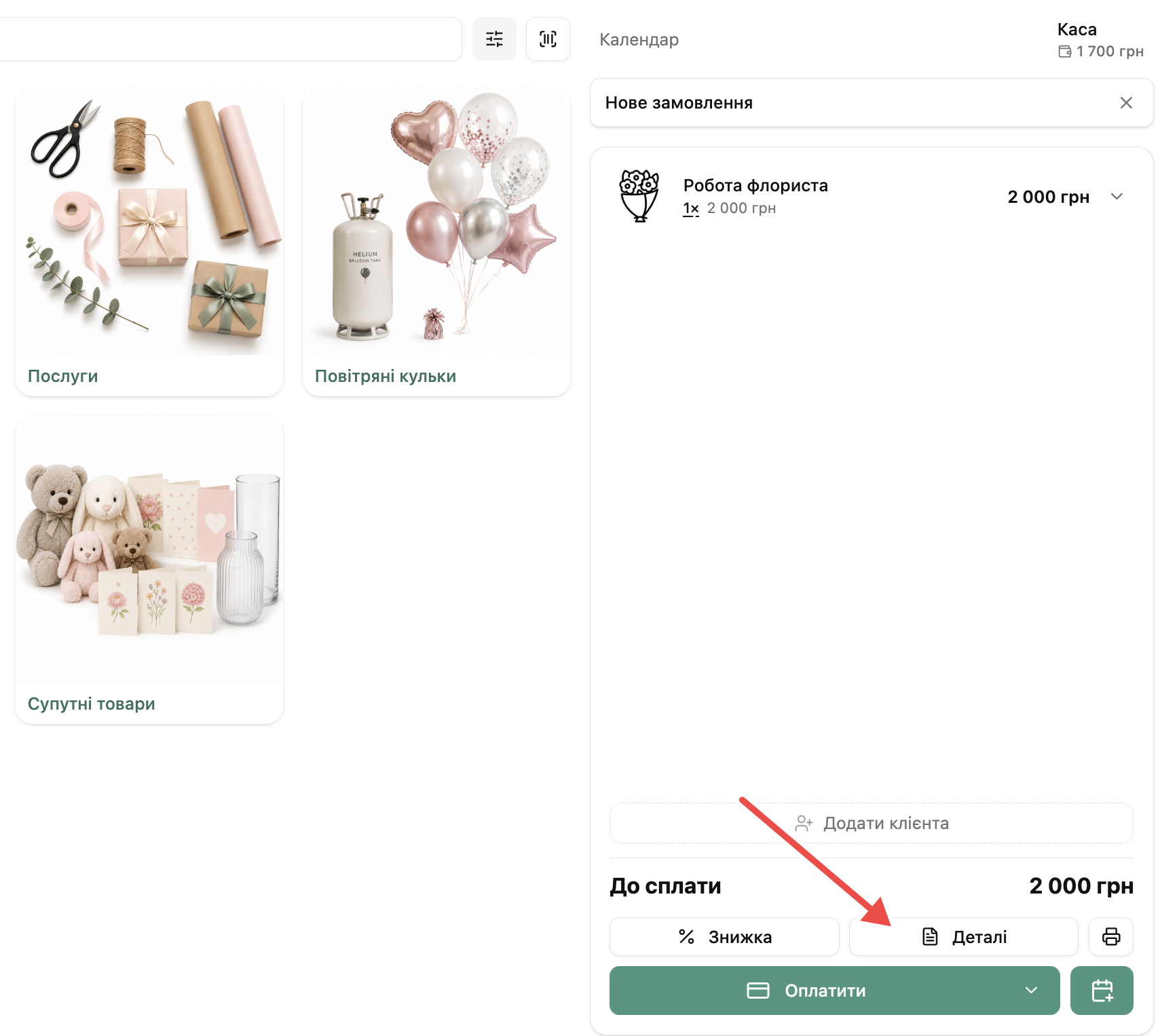This screenshot has height=1036, width=1160.
Task: Click the wallet icon under Каса
Action: tap(1065, 52)
